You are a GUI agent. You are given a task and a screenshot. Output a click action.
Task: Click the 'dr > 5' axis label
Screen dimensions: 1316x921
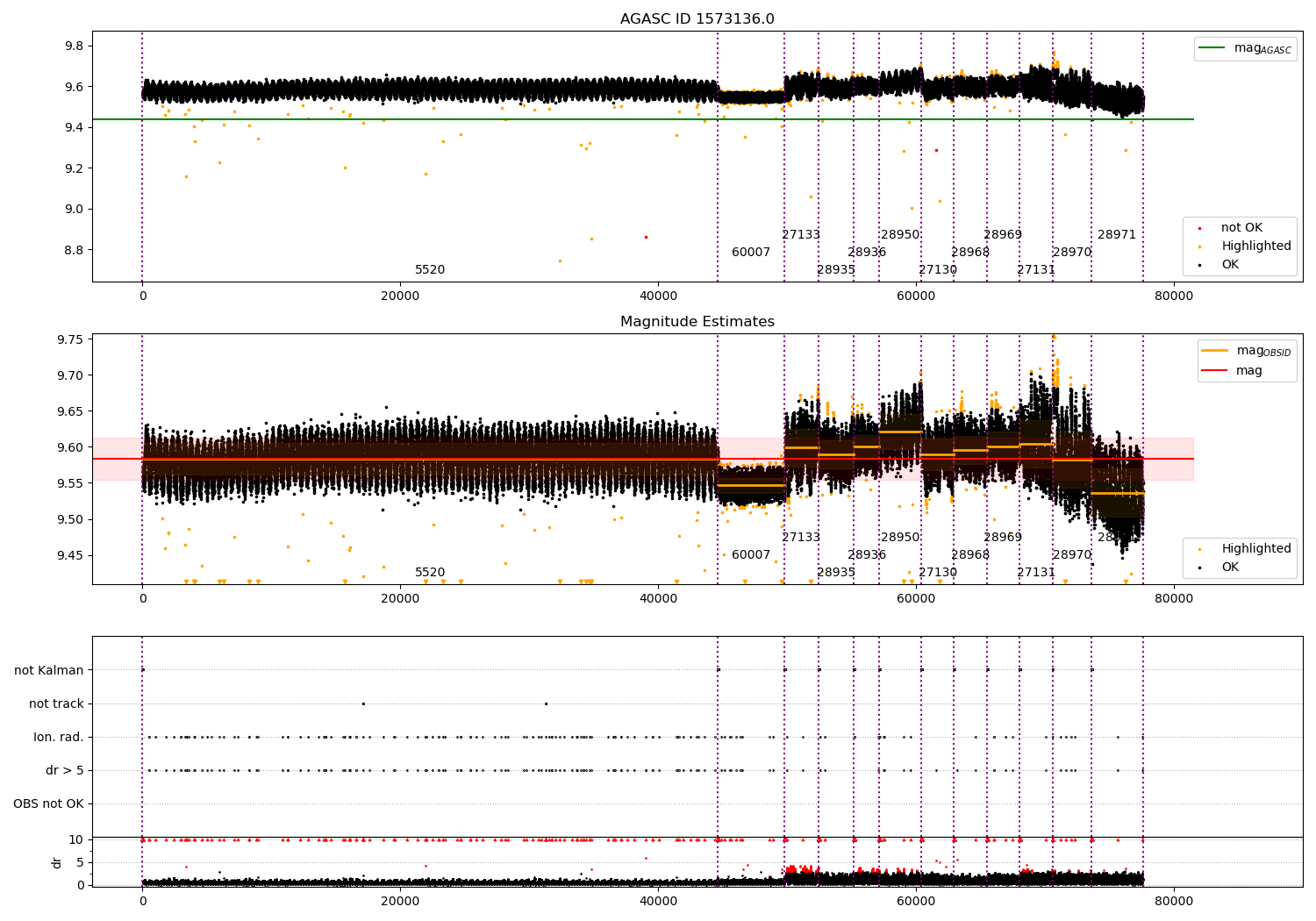point(65,771)
